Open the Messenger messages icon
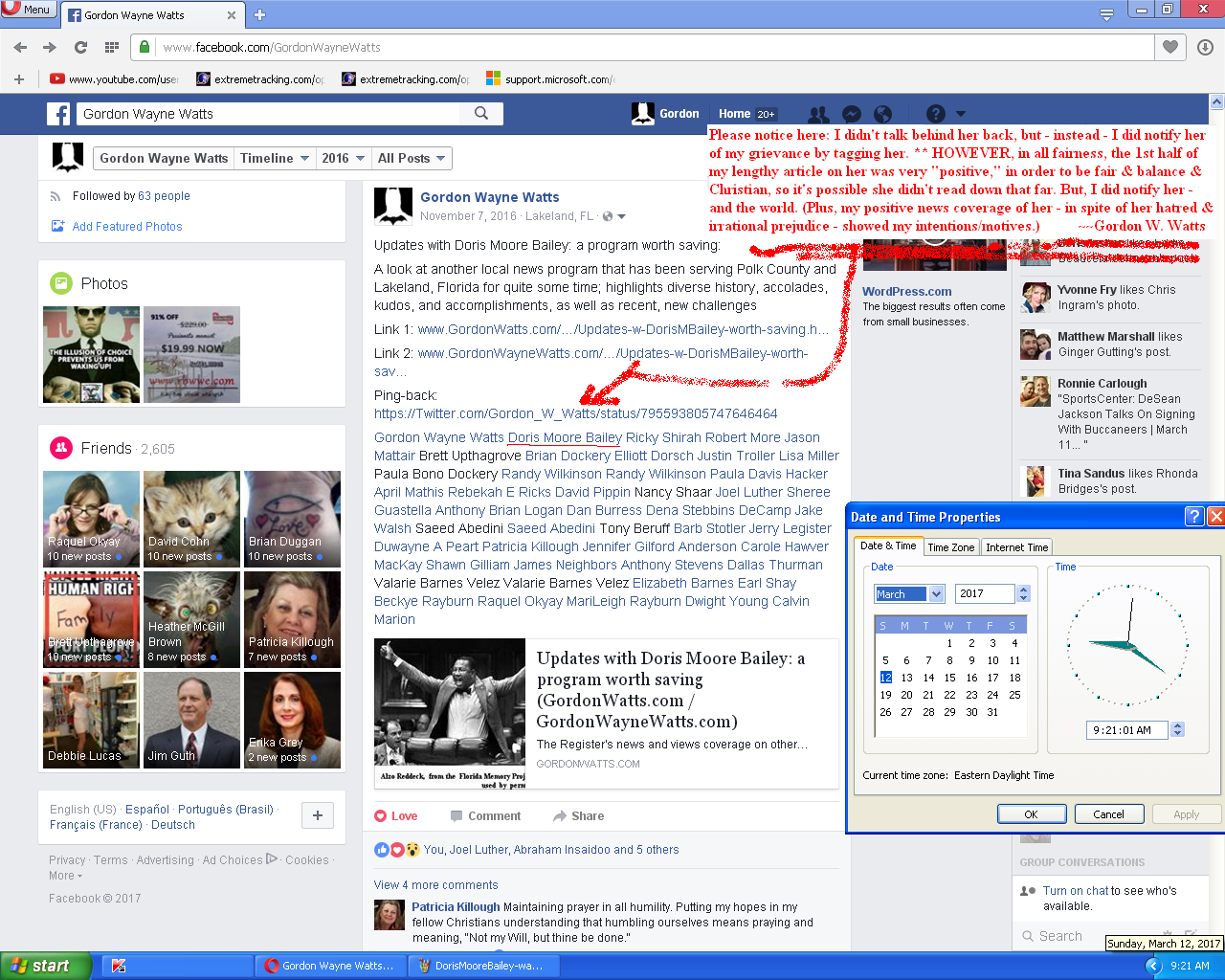This screenshot has height=980, width=1225. tap(851, 114)
